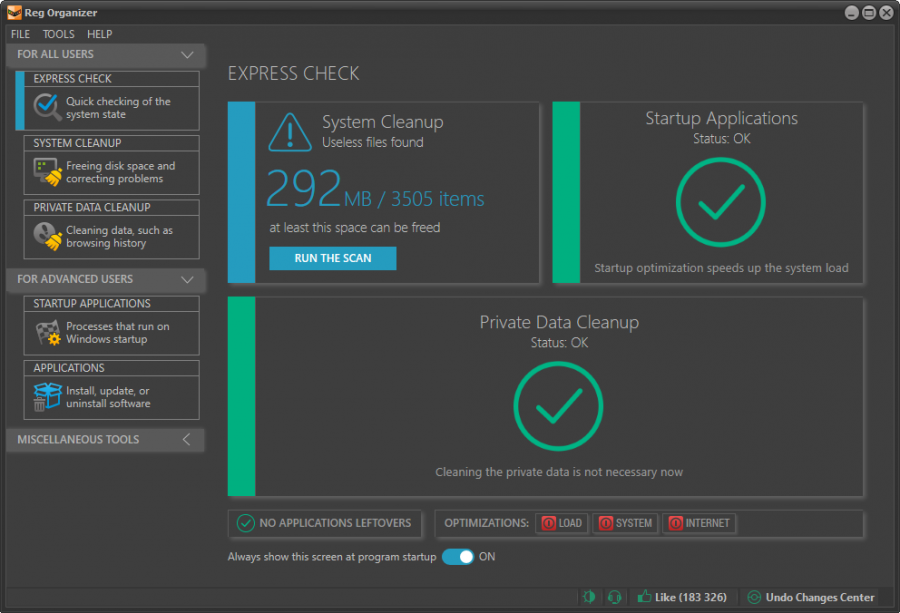
Task: Click the red power icon on INTERNET
Action: [x=676, y=523]
